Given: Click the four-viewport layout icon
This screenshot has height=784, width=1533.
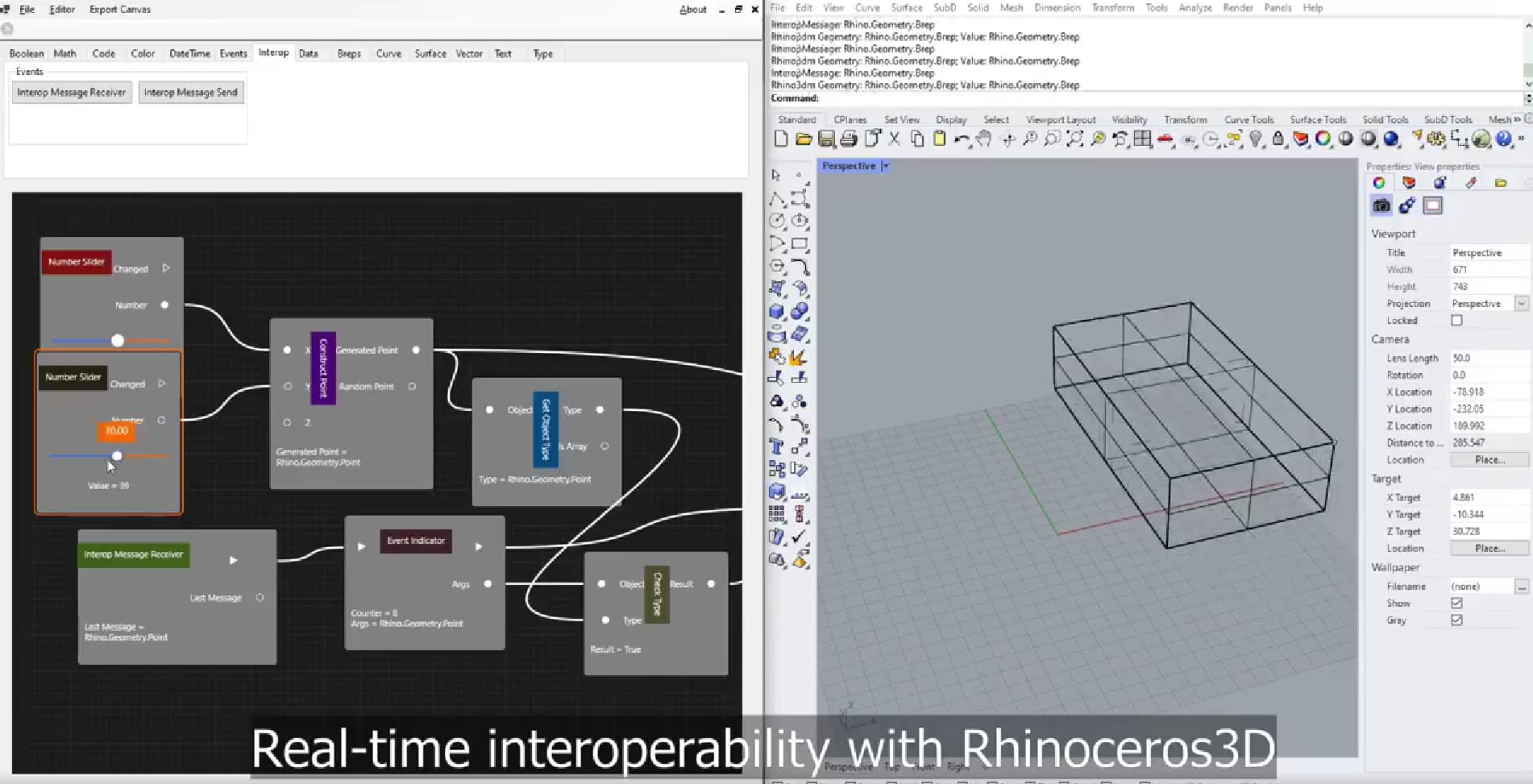Looking at the screenshot, I should click(x=1142, y=139).
